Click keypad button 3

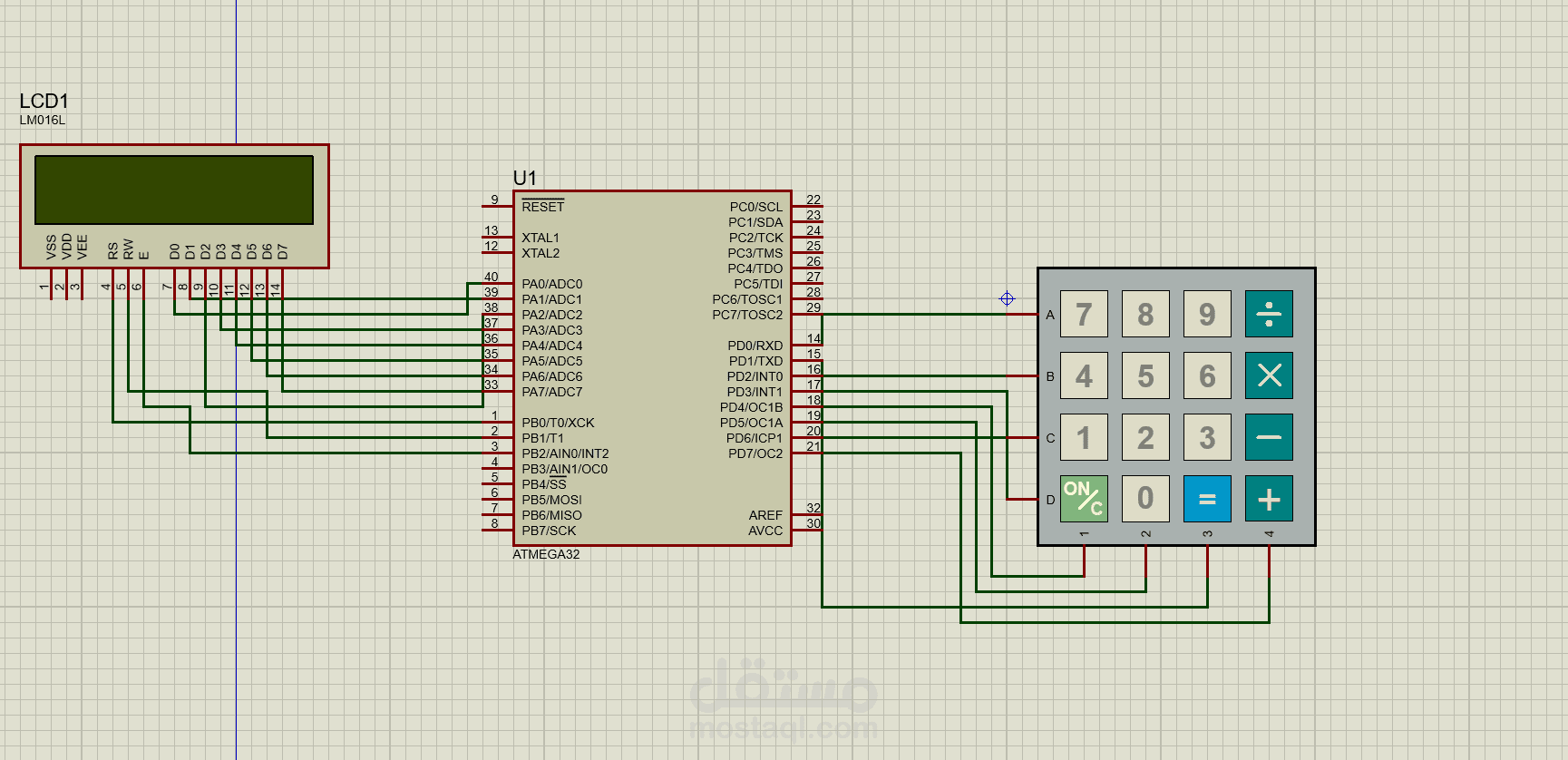1207,437
